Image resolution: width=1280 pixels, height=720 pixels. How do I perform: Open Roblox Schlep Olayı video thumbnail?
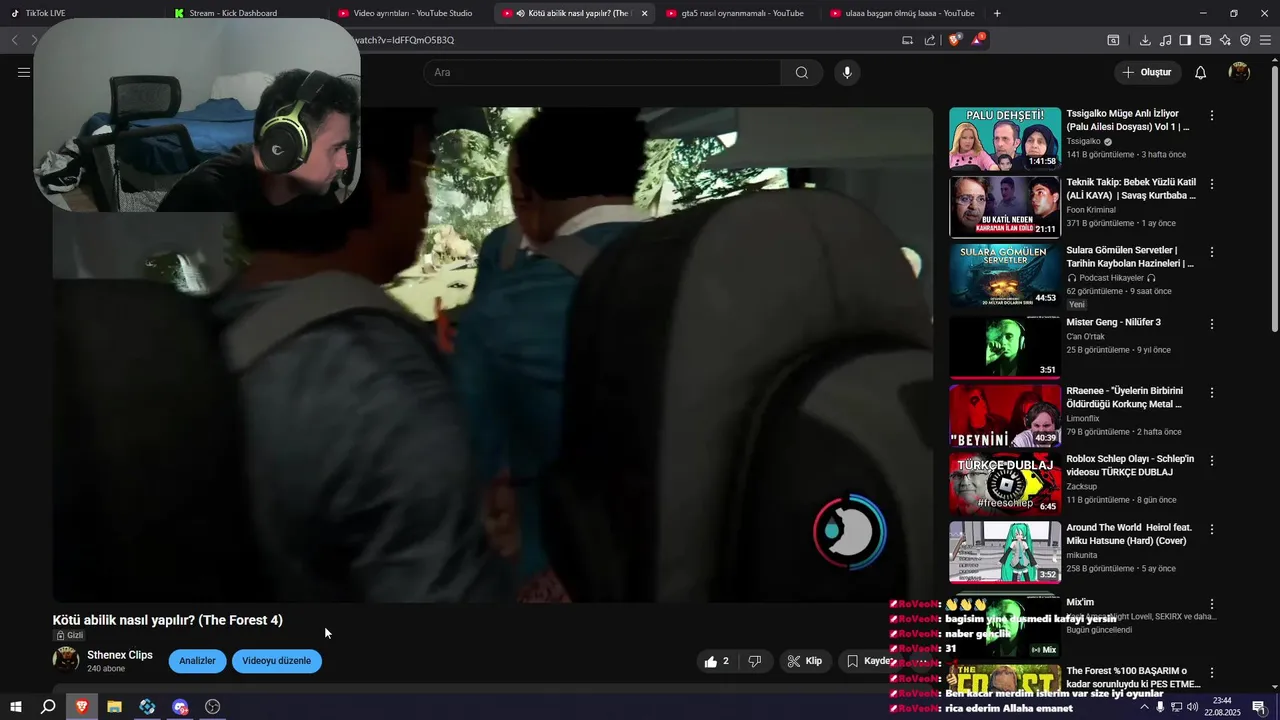[x=1005, y=484]
